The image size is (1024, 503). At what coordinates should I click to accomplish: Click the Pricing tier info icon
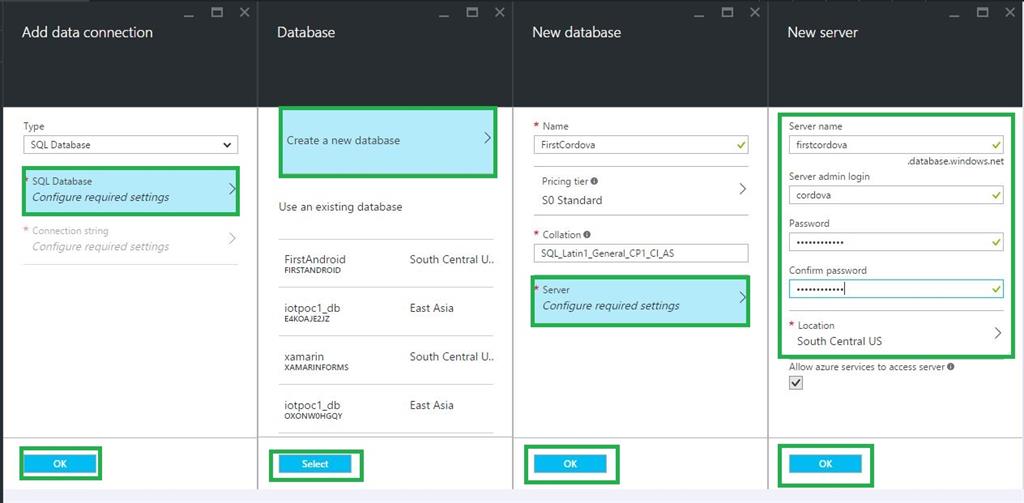tap(594, 181)
